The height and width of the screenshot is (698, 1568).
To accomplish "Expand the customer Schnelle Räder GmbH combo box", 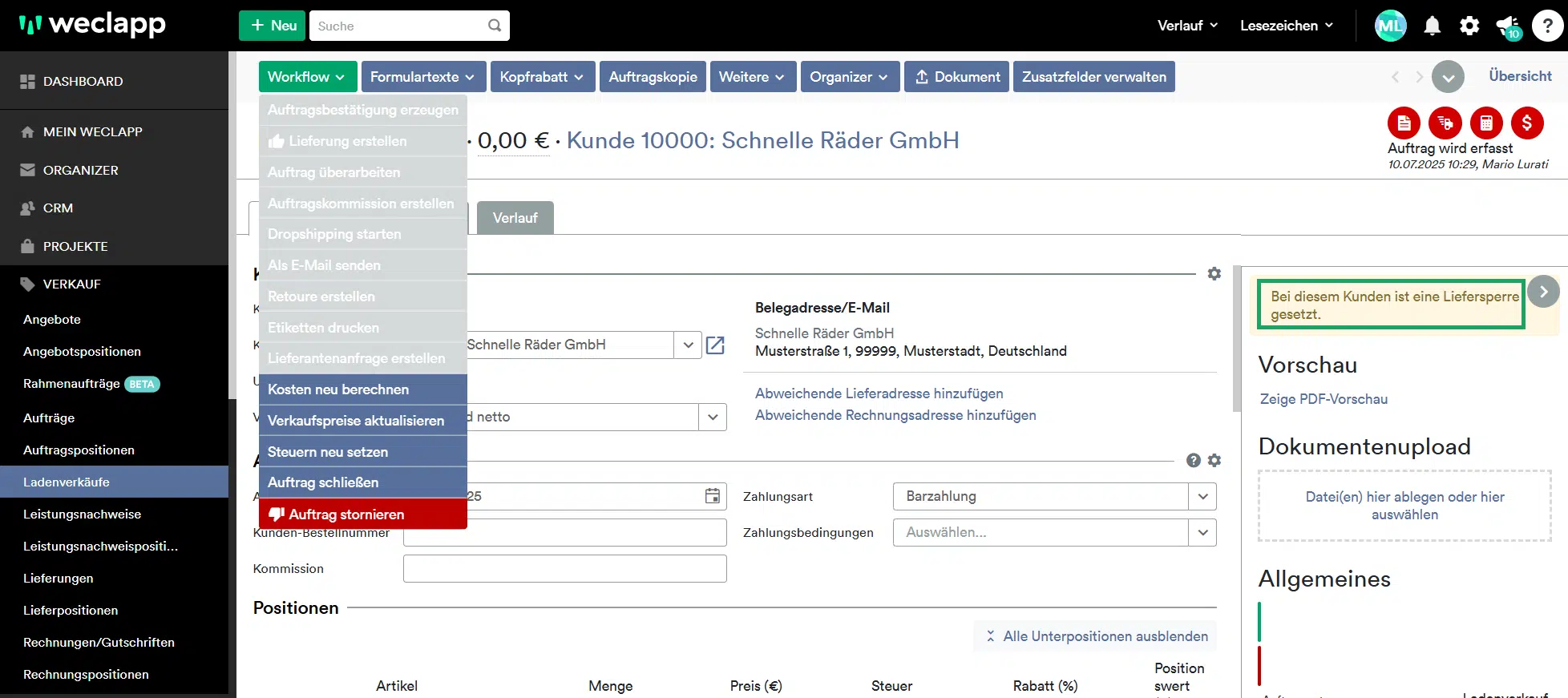I will click(687, 345).
